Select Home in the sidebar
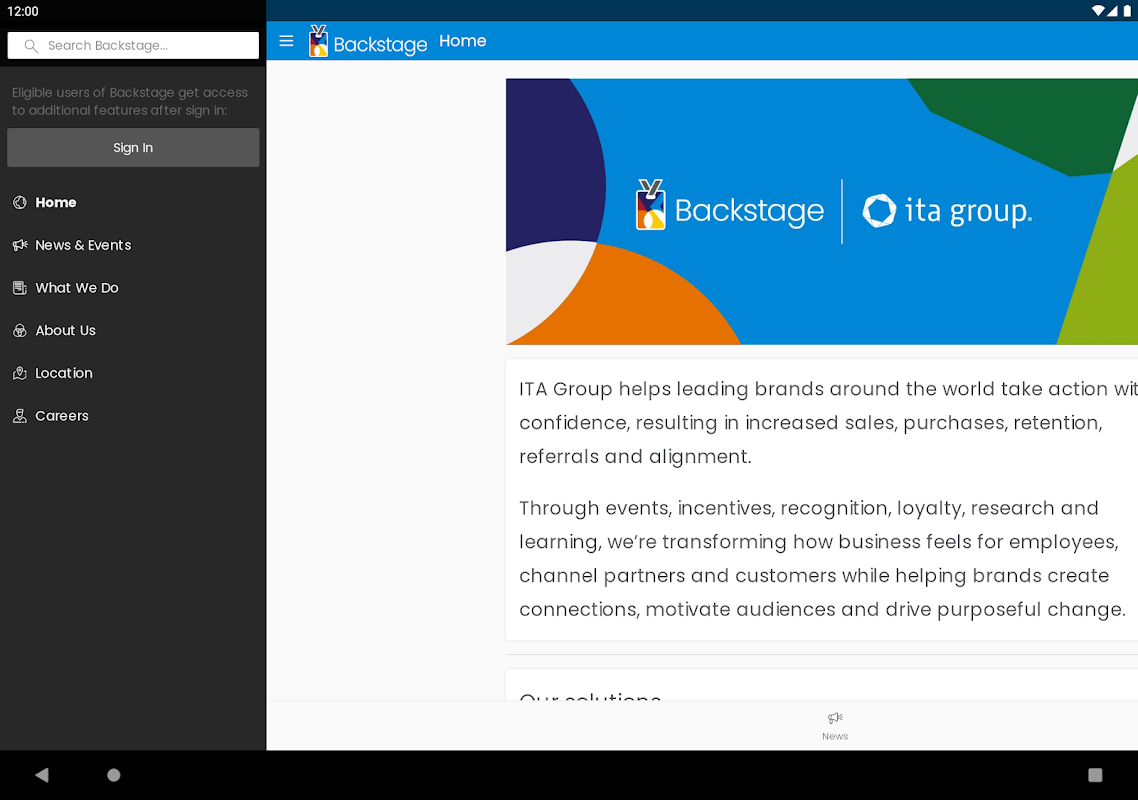1138x800 pixels. pyautogui.click(x=133, y=203)
